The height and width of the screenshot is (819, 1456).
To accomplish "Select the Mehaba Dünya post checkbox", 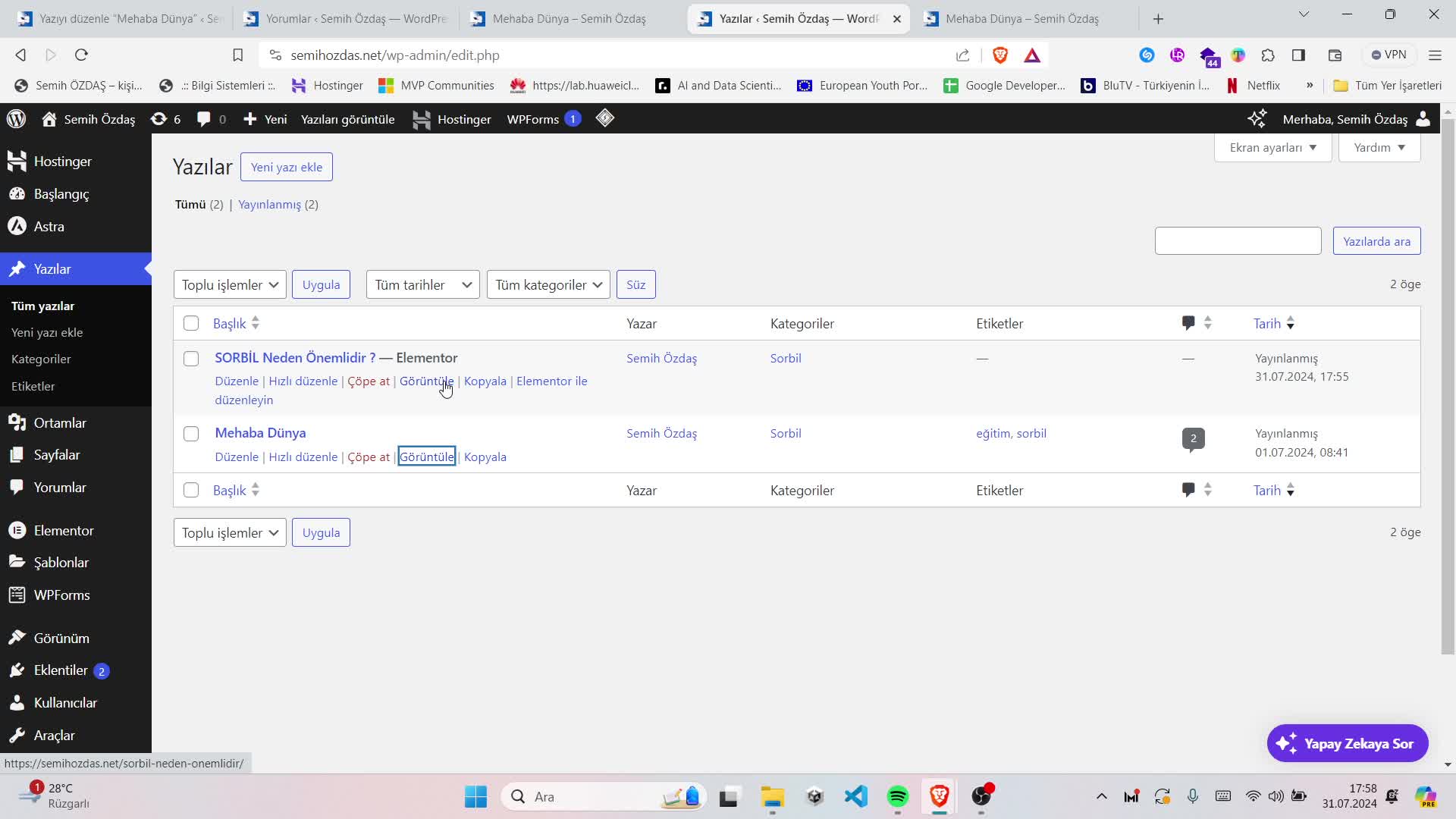I will [191, 434].
